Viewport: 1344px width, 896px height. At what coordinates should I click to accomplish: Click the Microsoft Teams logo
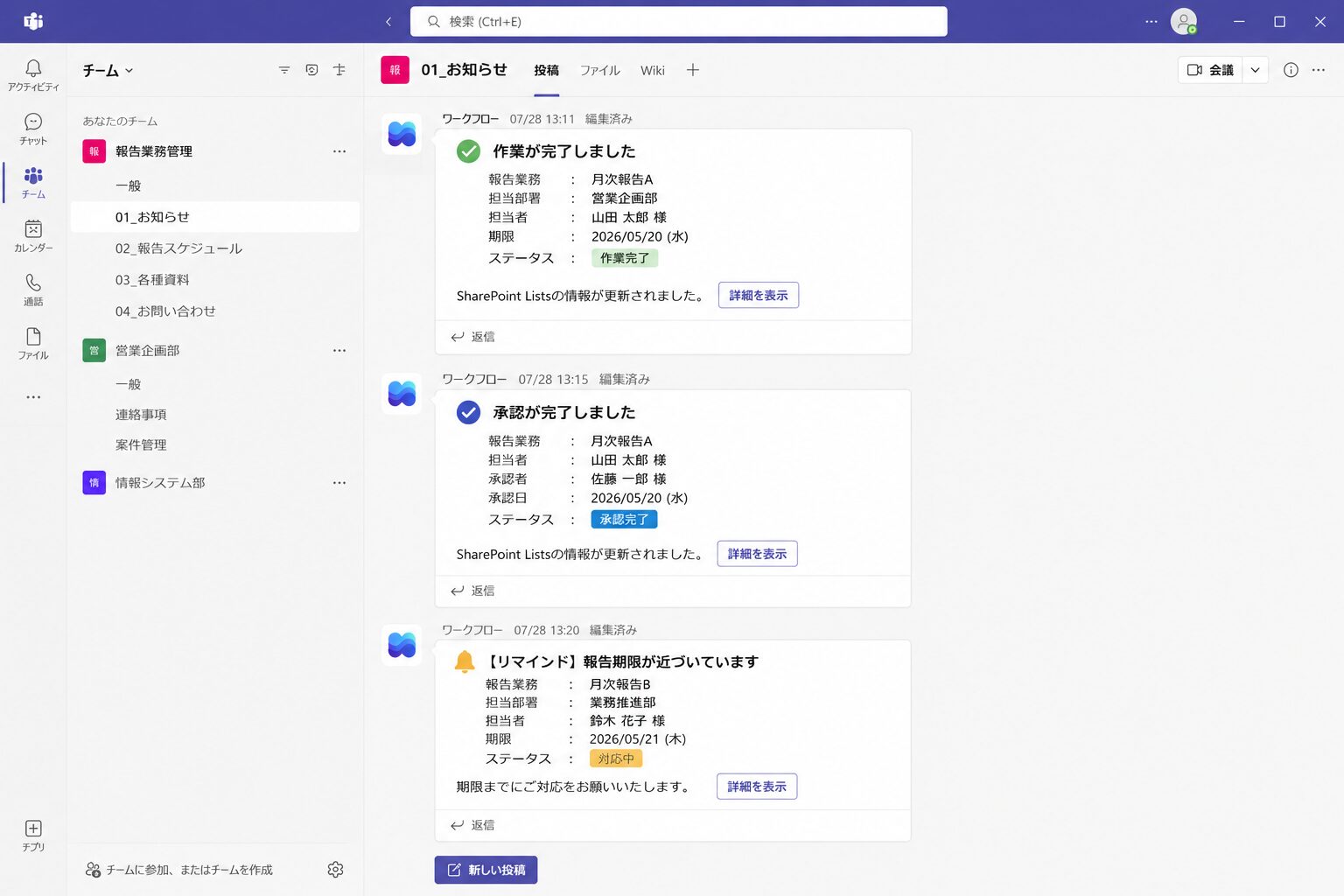(x=33, y=21)
